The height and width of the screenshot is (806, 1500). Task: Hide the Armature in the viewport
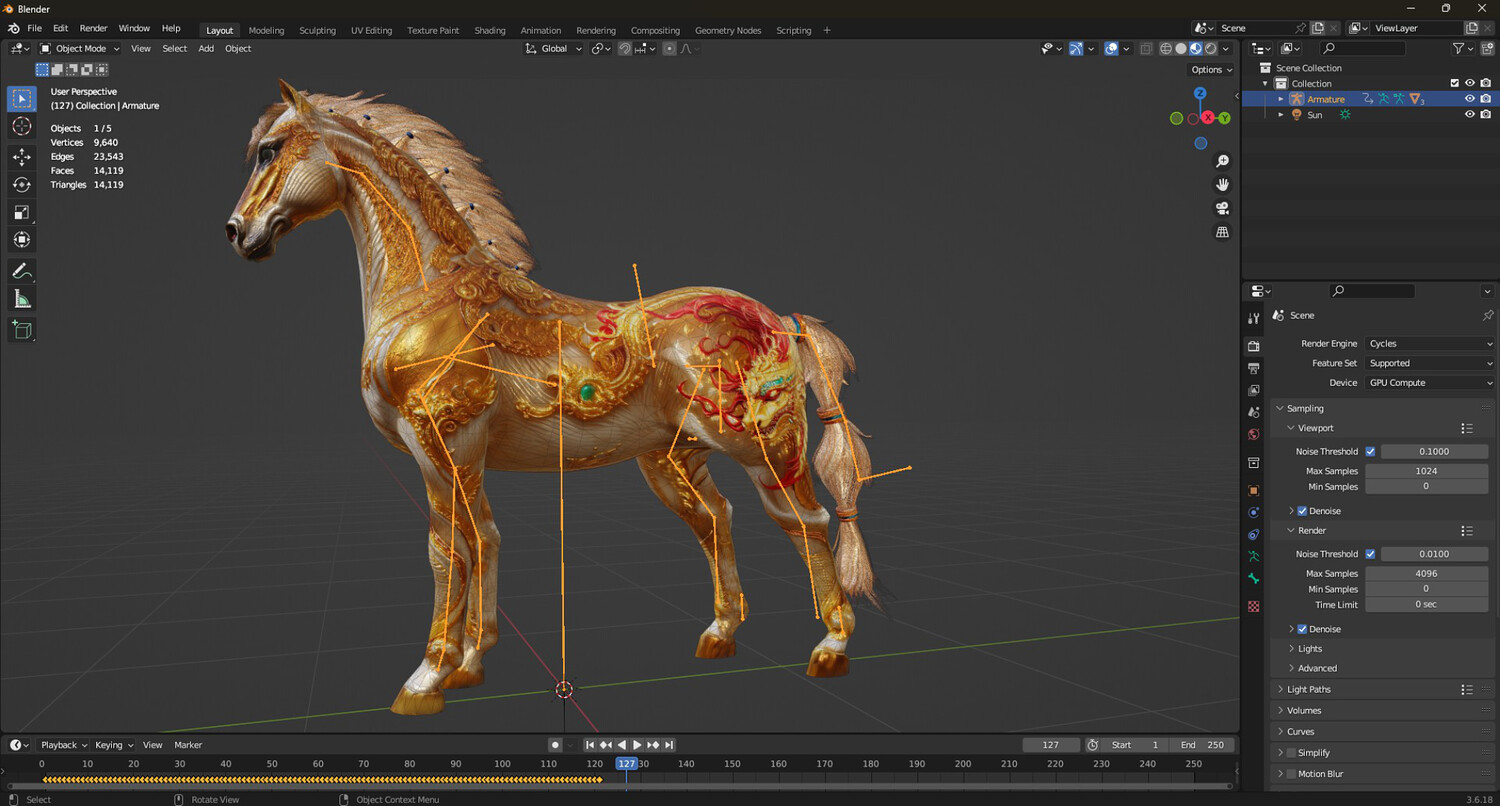tap(1470, 99)
